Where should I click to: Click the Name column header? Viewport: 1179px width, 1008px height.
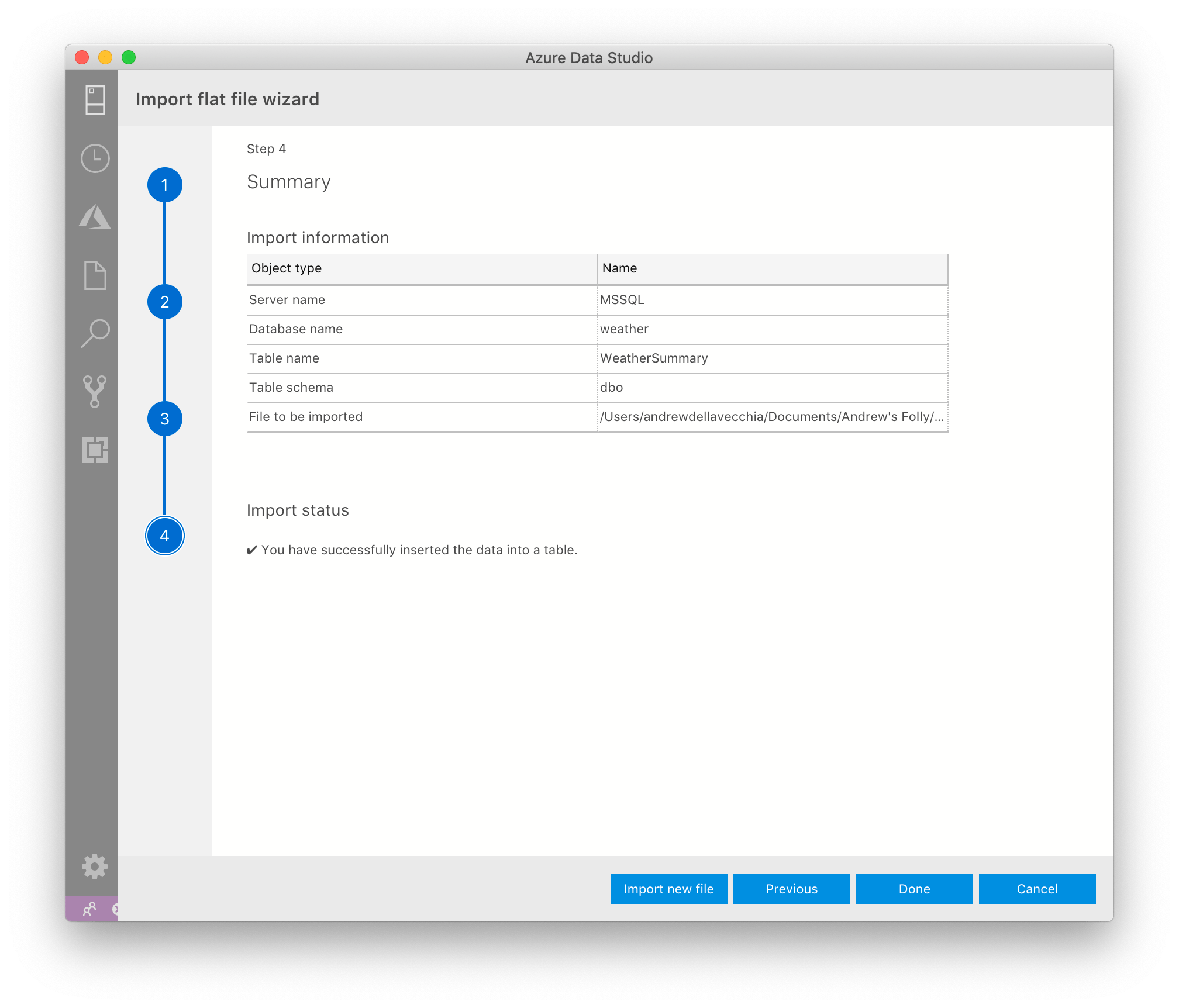620,268
